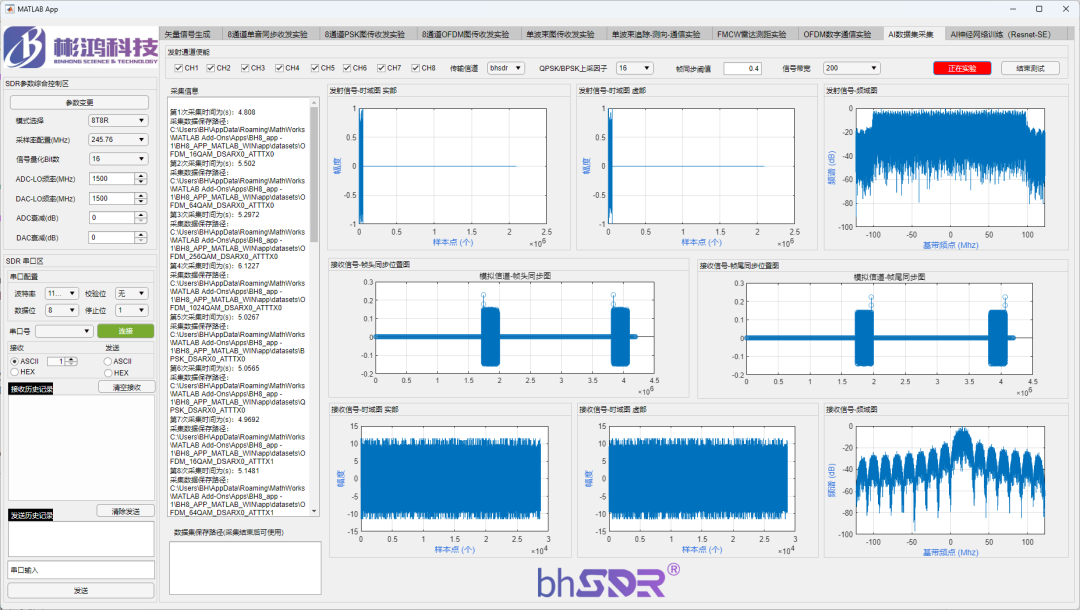1080x610 pixels.
Task: Click the 帧同步阈值 input field showing 0.4
Action: [x=742, y=68]
